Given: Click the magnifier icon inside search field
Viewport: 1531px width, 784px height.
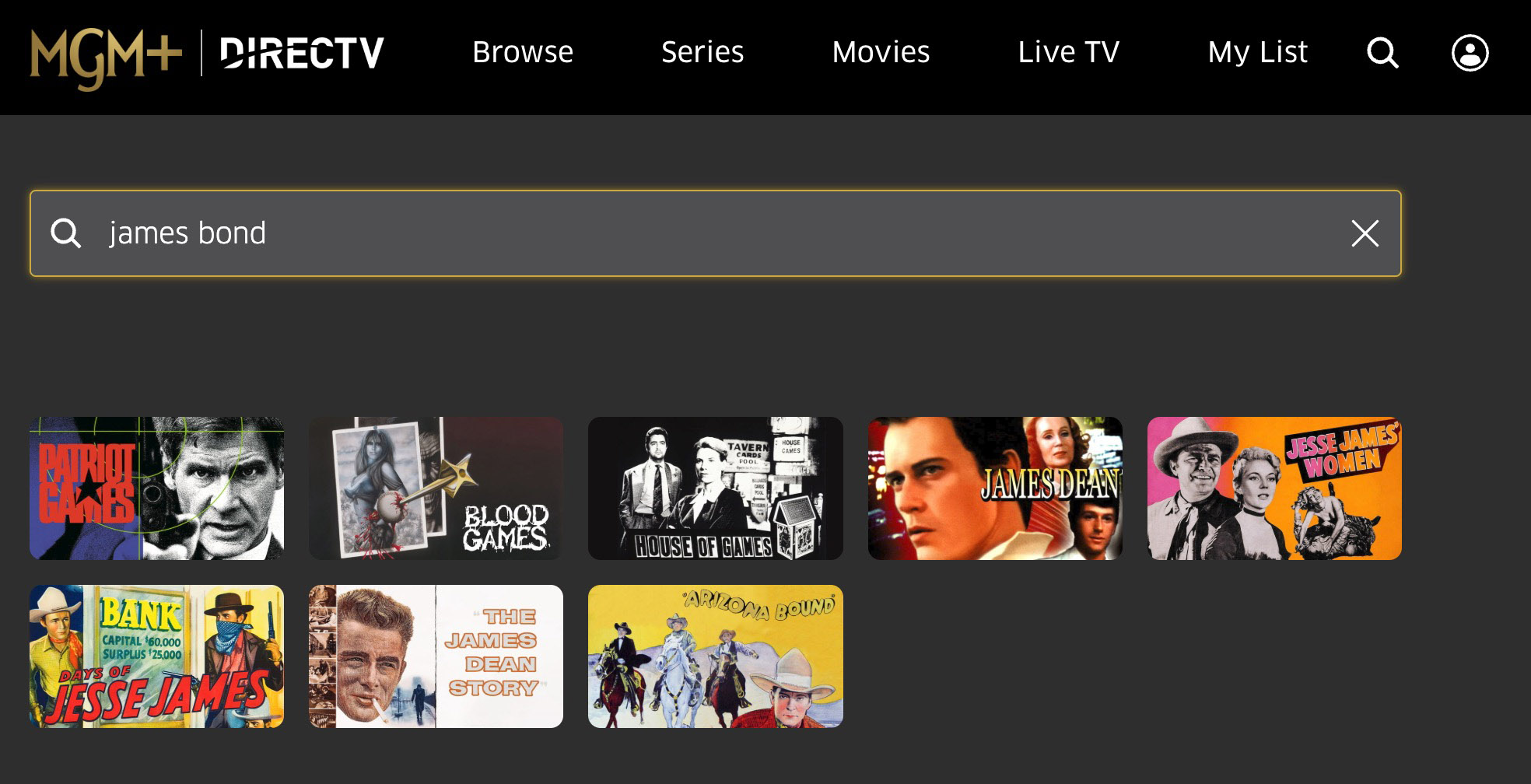Looking at the screenshot, I should pos(65,233).
